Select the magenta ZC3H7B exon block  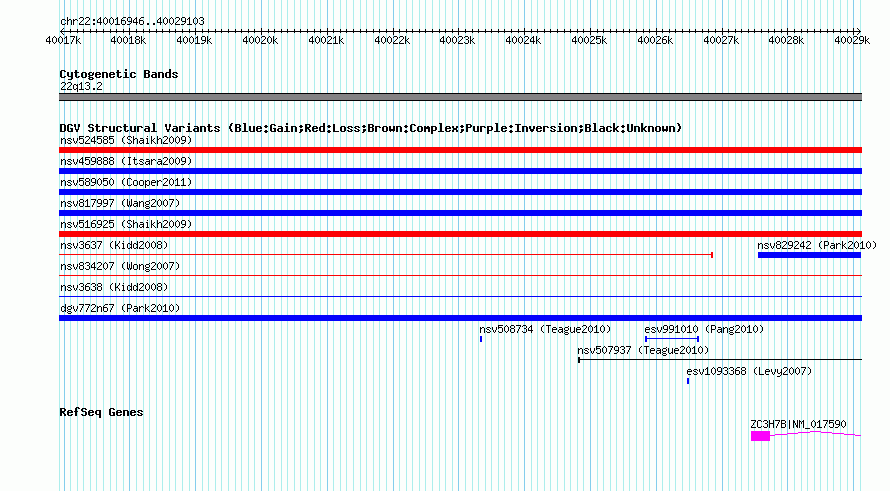pyautogui.click(x=761, y=436)
